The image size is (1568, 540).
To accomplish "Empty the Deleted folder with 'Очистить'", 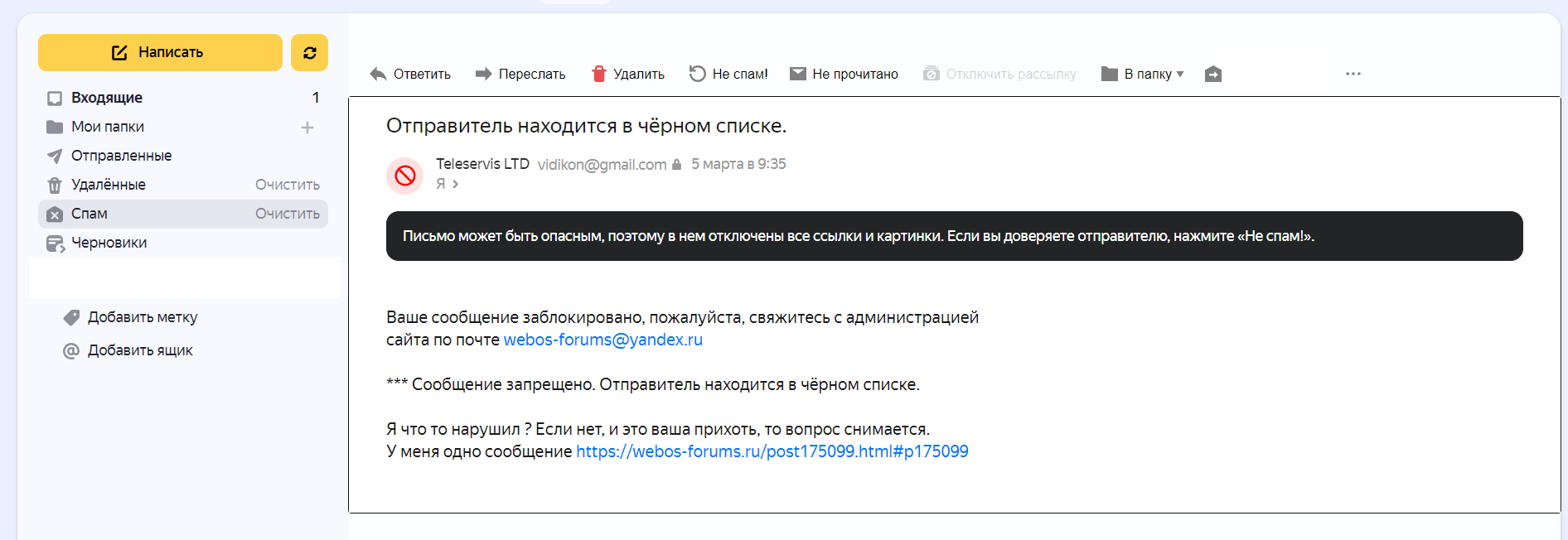I will (287, 185).
